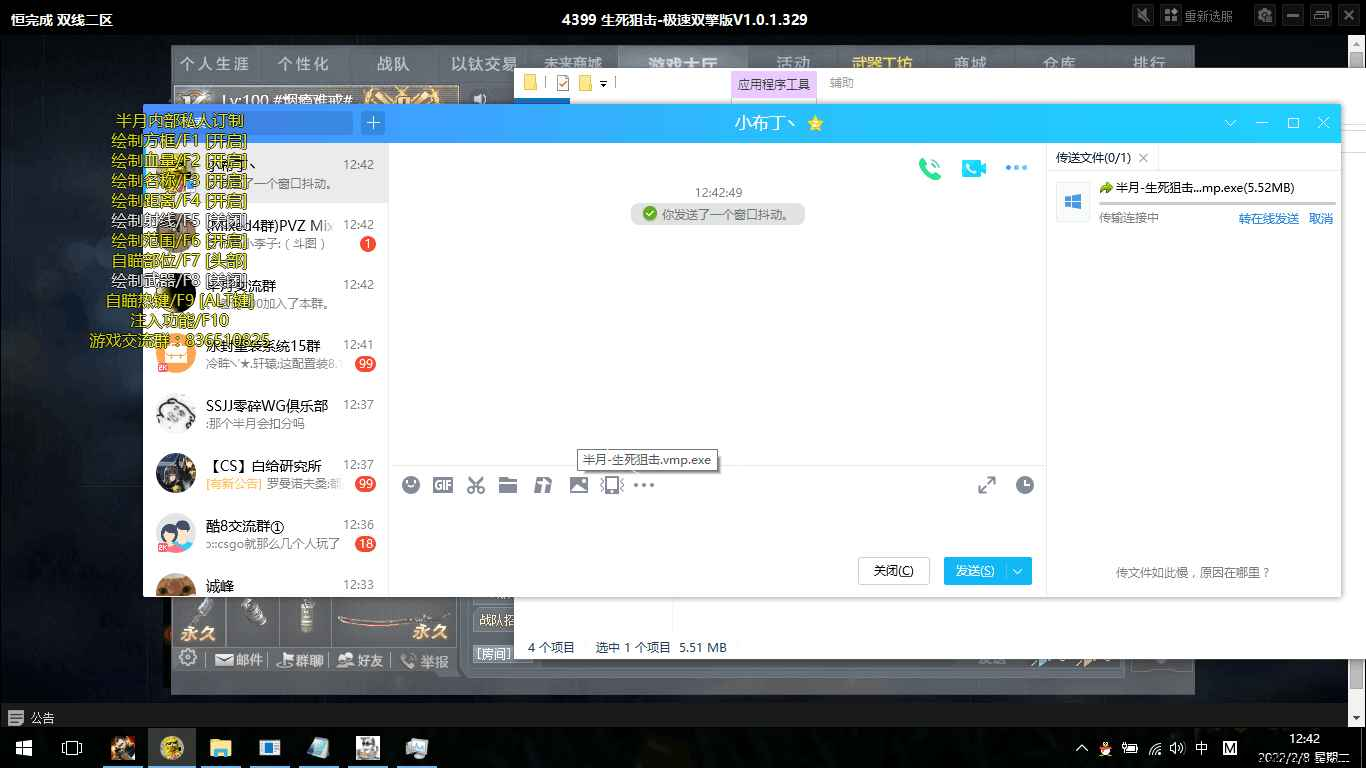Viewport: 1366px width, 768px height.
Task: Click the music share icon in chat toolbar
Action: click(543, 485)
